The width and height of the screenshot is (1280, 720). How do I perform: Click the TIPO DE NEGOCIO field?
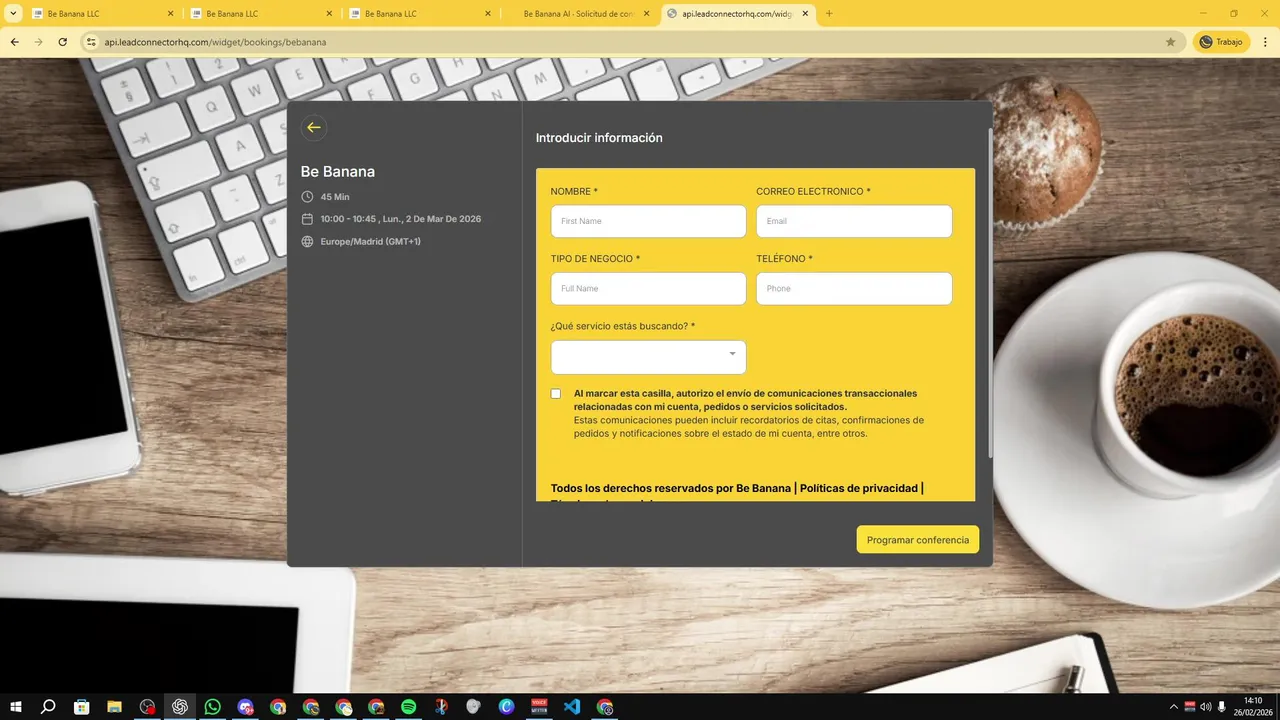pos(648,288)
